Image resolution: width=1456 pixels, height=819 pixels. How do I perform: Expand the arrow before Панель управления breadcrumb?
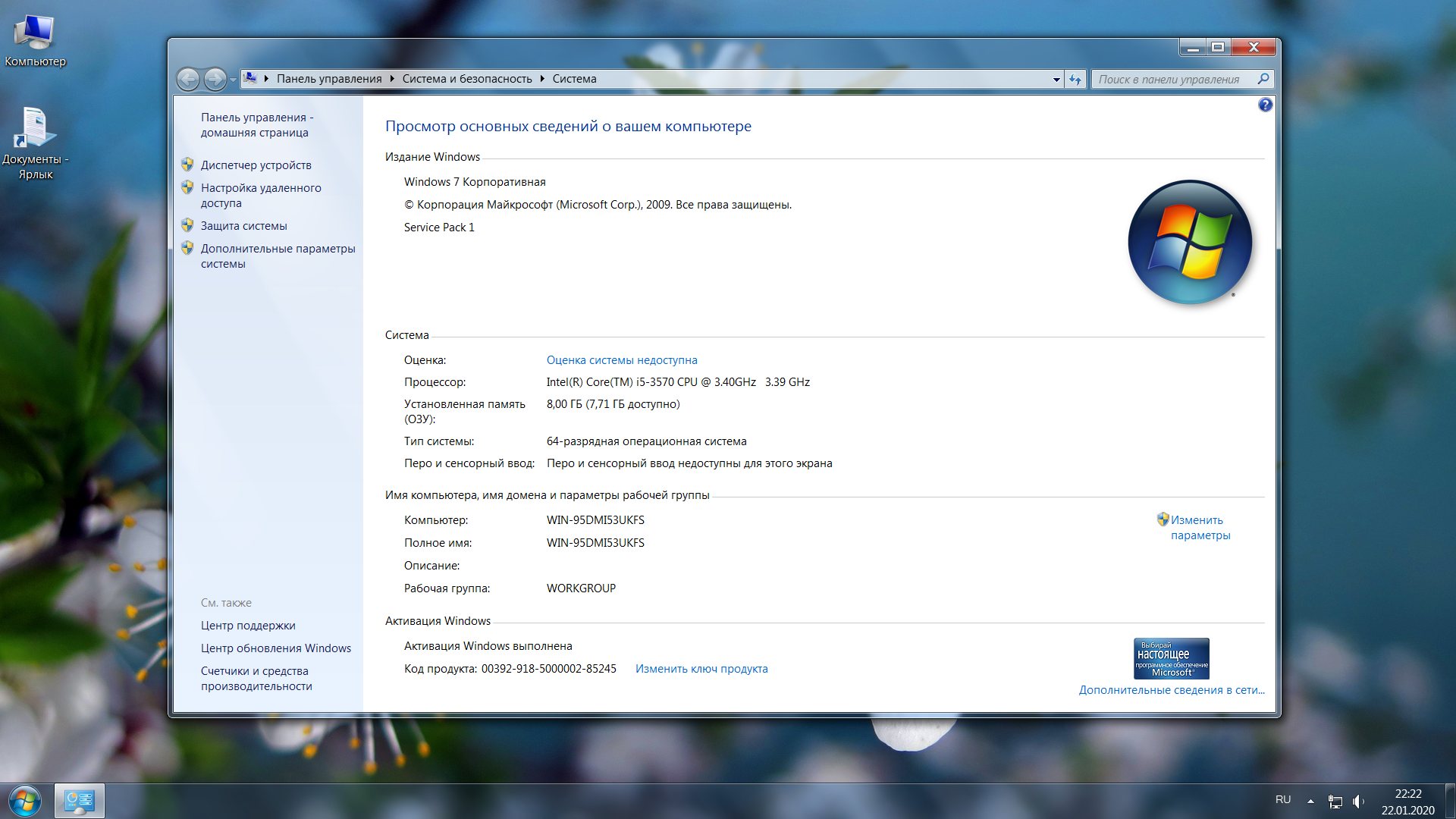[x=266, y=79]
